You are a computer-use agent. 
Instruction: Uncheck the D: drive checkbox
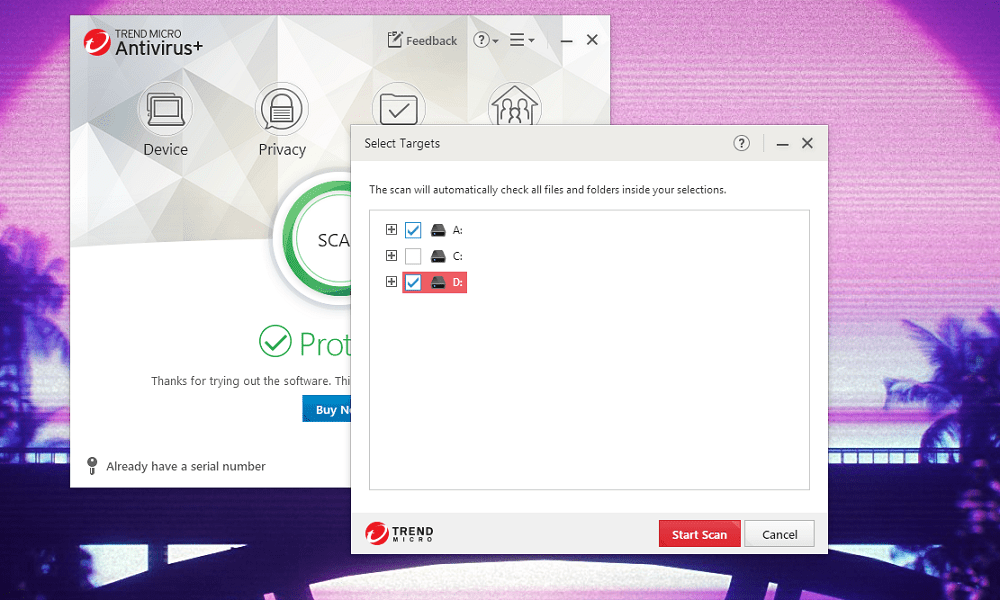413,282
